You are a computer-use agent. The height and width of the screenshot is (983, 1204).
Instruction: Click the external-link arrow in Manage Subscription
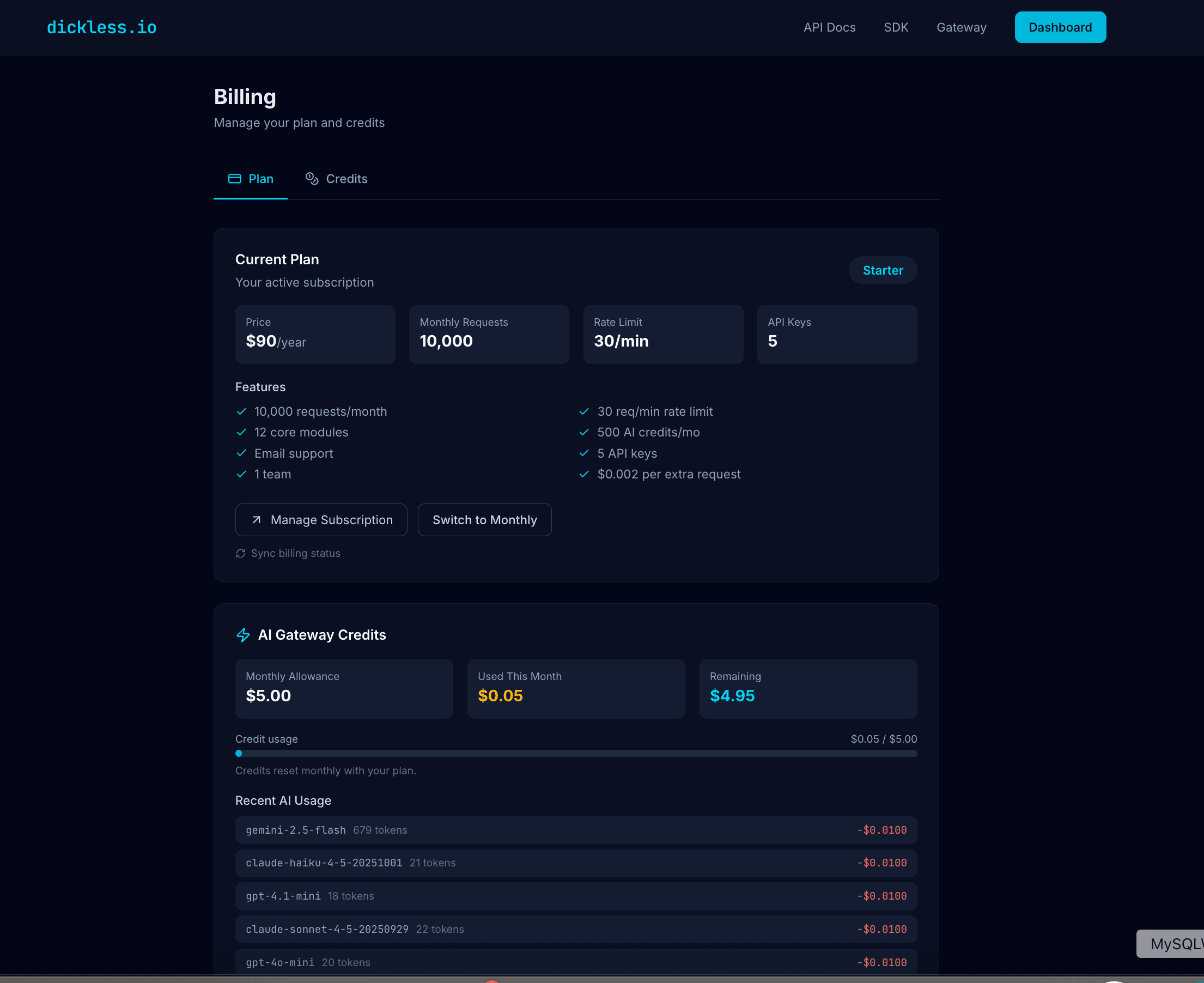pos(257,520)
